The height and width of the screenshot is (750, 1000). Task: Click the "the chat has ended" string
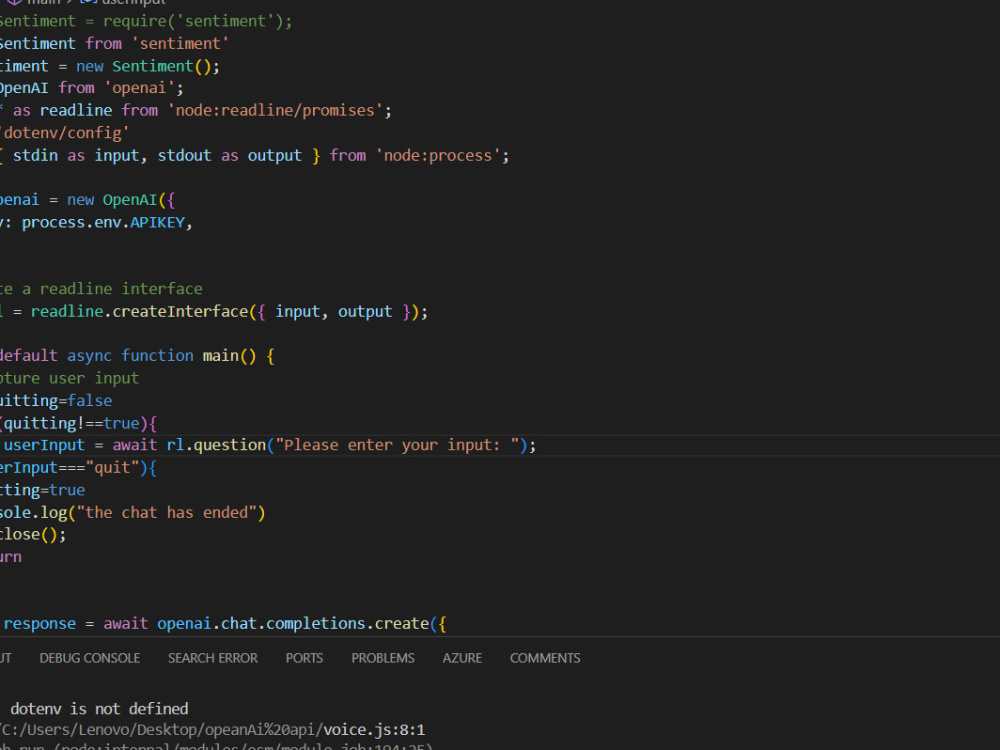click(x=166, y=513)
